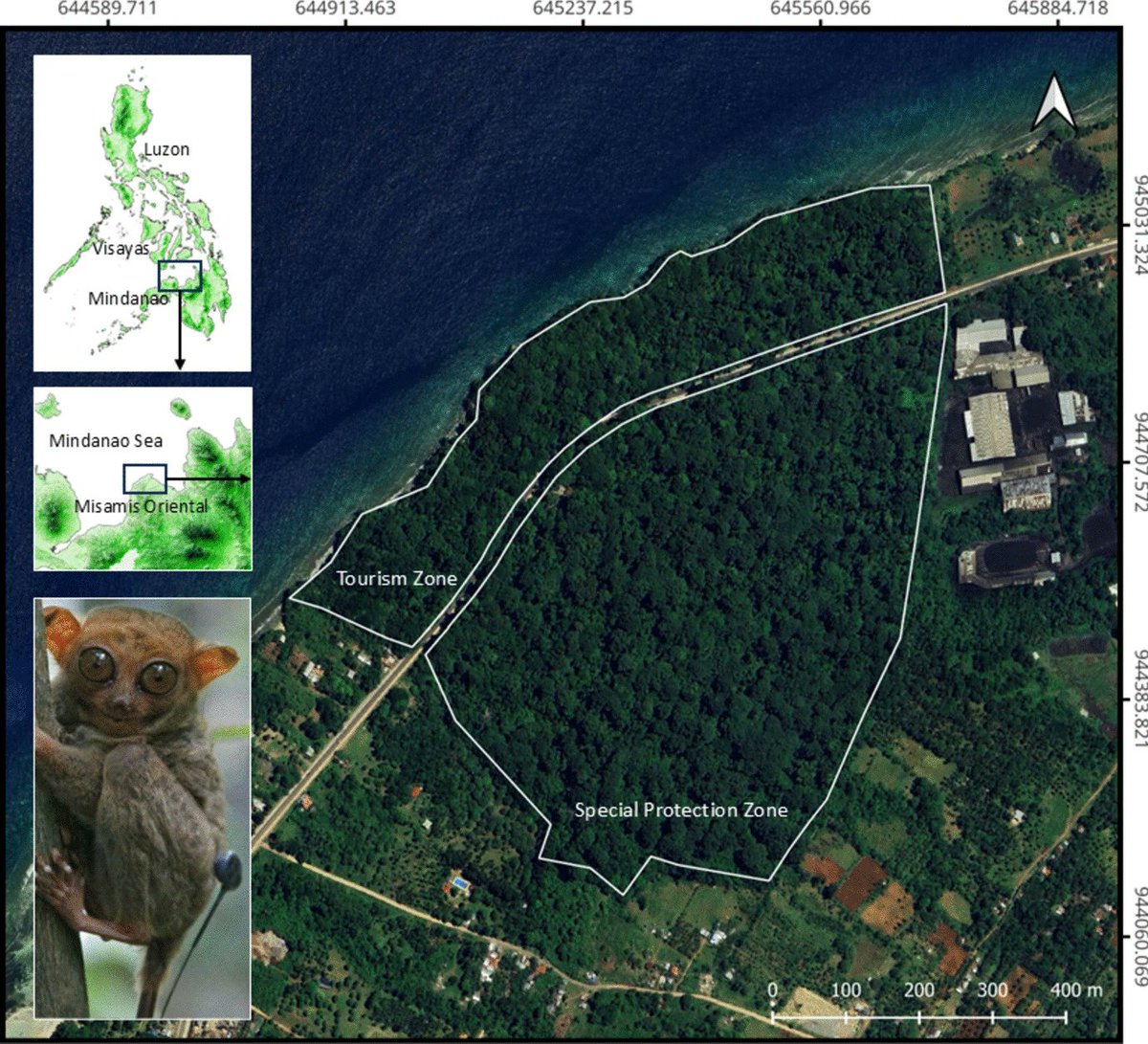Viewport: 1148px width, 1044px height.
Task: Click the scale bar '200' label
Action: [x=919, y=989]
